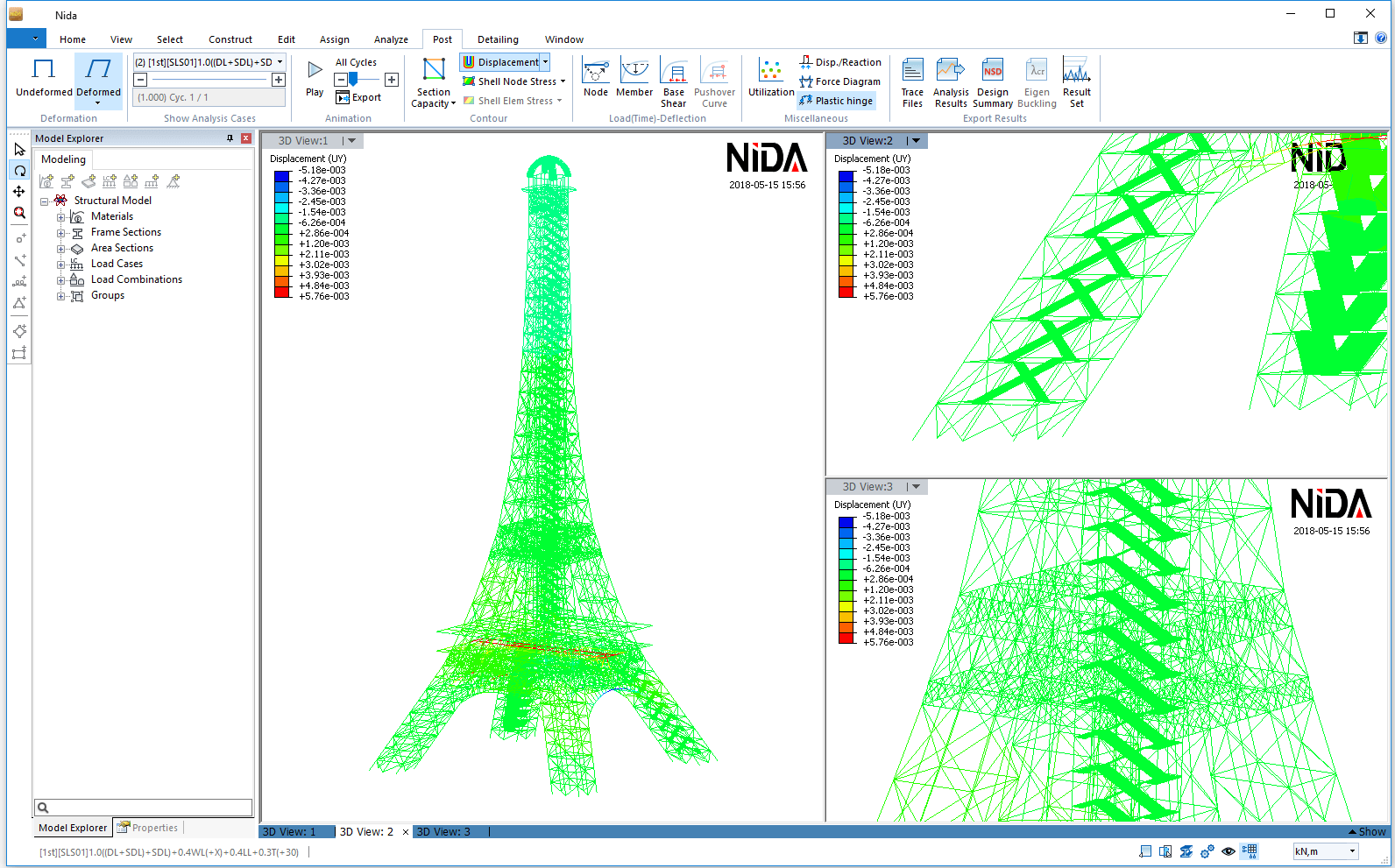Close the Model Explorer panel
The height and width of the screenshot is (868, 1395).
click(x=246, y=138)
